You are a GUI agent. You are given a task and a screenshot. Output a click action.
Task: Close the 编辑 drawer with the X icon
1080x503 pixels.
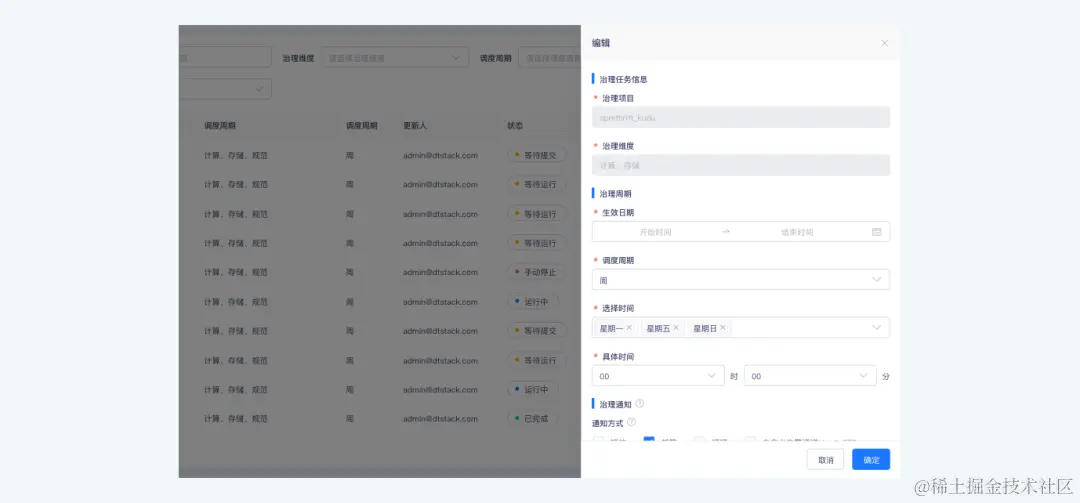(884, 43)
